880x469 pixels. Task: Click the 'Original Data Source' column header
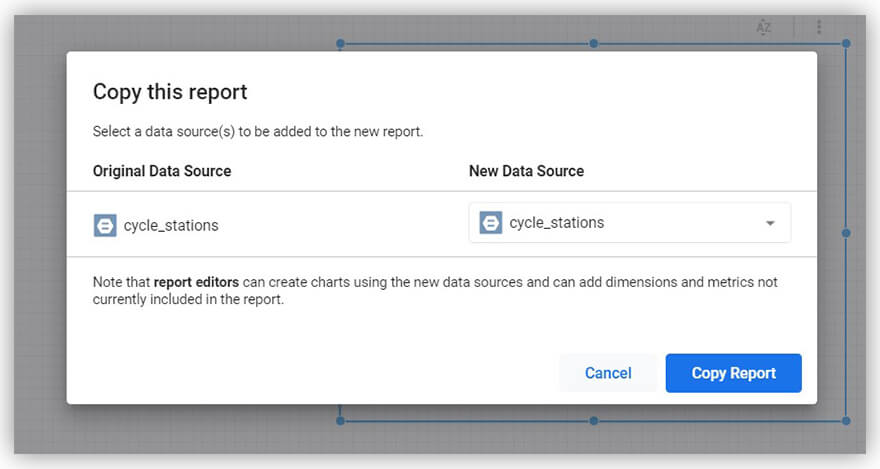coord(162,171)
